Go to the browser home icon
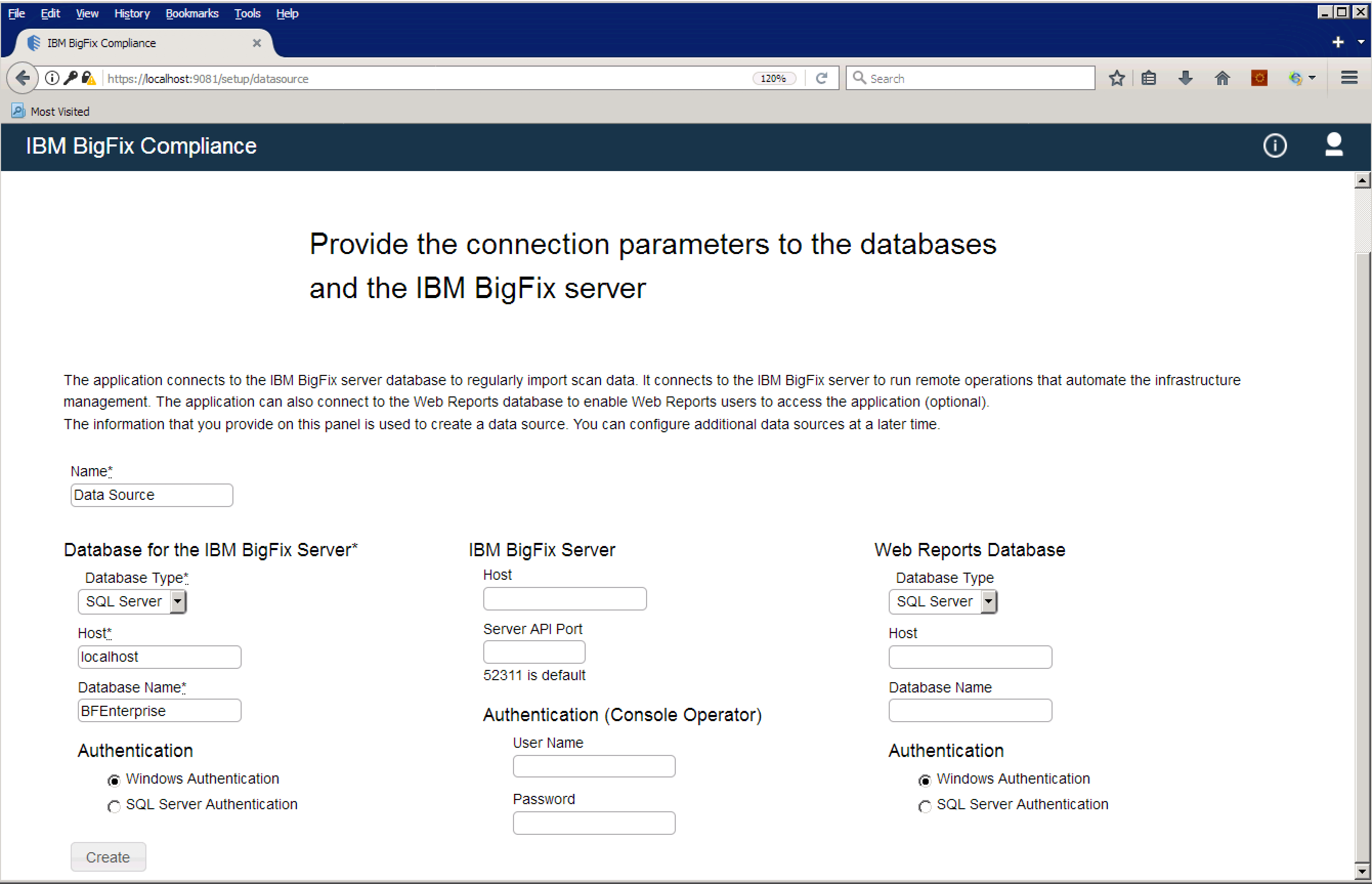 (1221, 78)
